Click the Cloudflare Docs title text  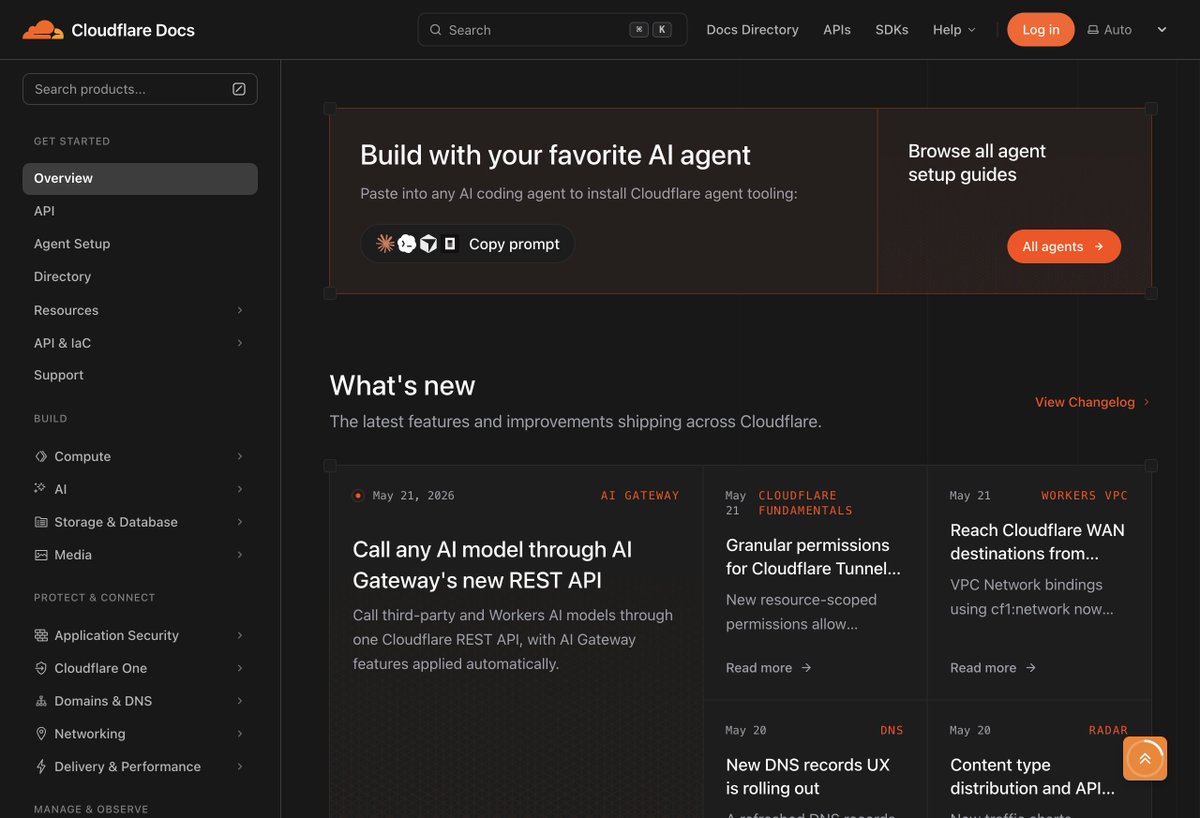[133, 30]
